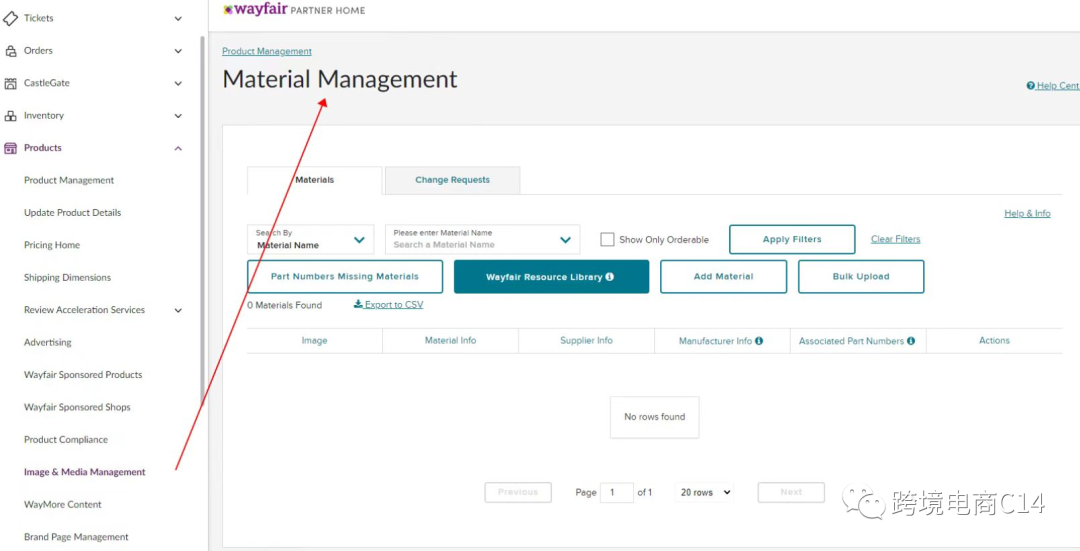The image size is (1080, 551).
Task: Open Image & Media Management in sidebar
Action: (x=85, y=472)
